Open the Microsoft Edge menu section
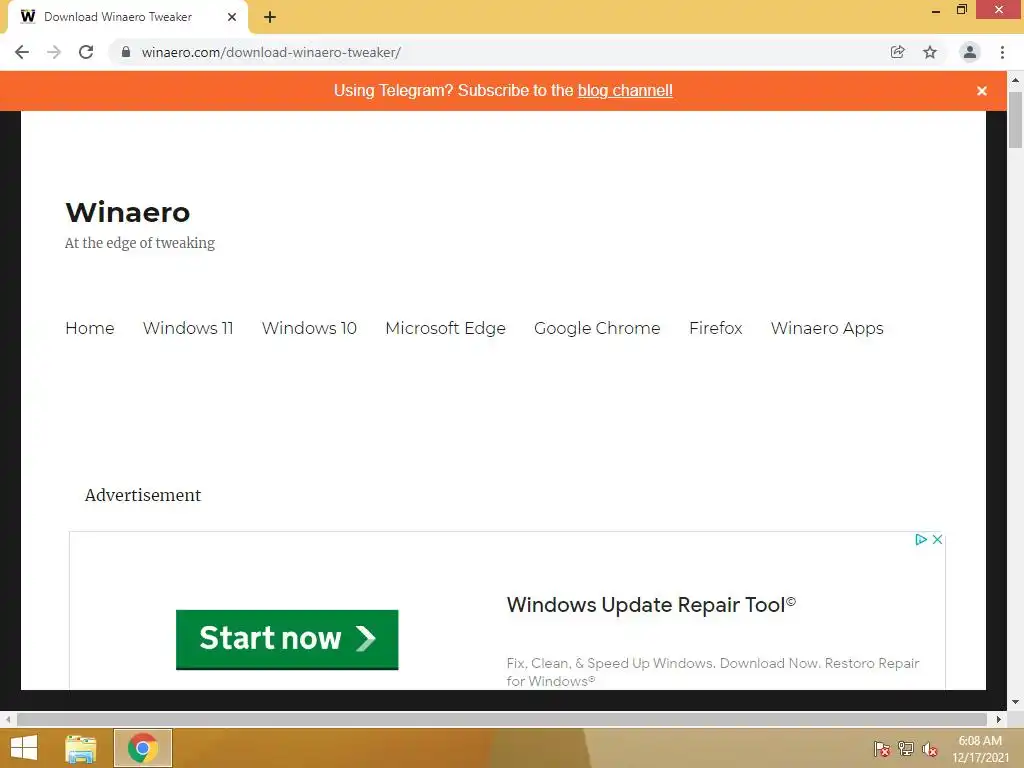Image resolution: width=1024 pixels, height=768 pixels. tap(445, 328)
